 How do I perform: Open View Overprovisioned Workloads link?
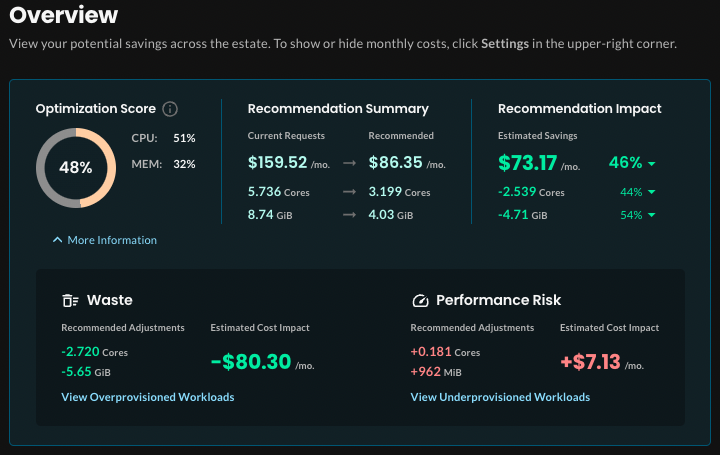(148, 397)
